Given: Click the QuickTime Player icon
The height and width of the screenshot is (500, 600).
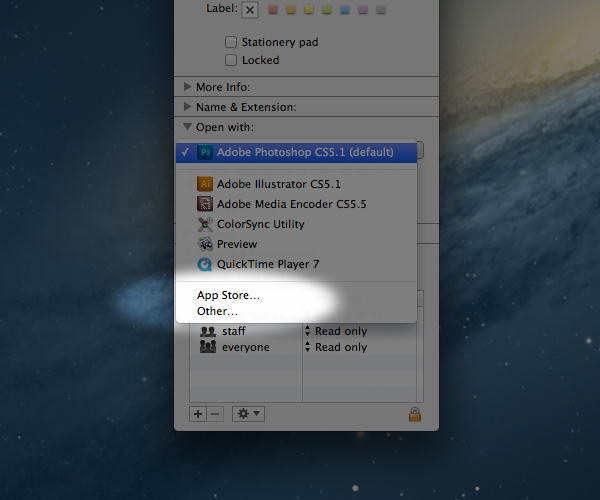Looking at the screenshot, I should click(205, 264).
